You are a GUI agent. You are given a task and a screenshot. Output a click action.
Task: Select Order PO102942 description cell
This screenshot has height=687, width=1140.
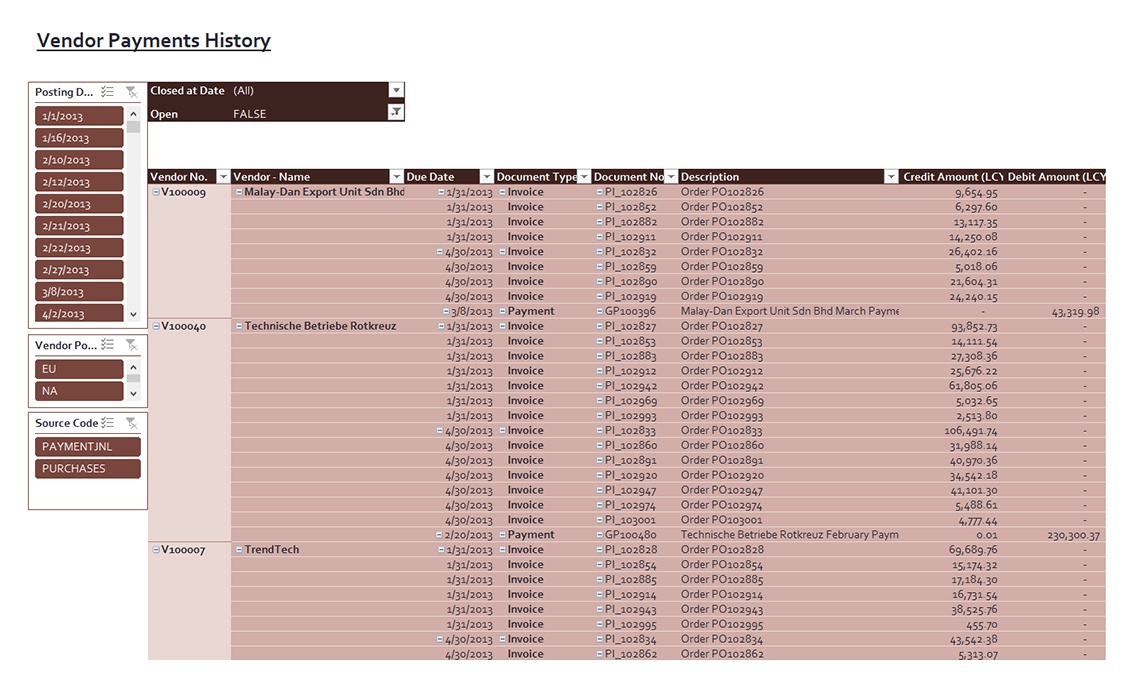point(722,386)
